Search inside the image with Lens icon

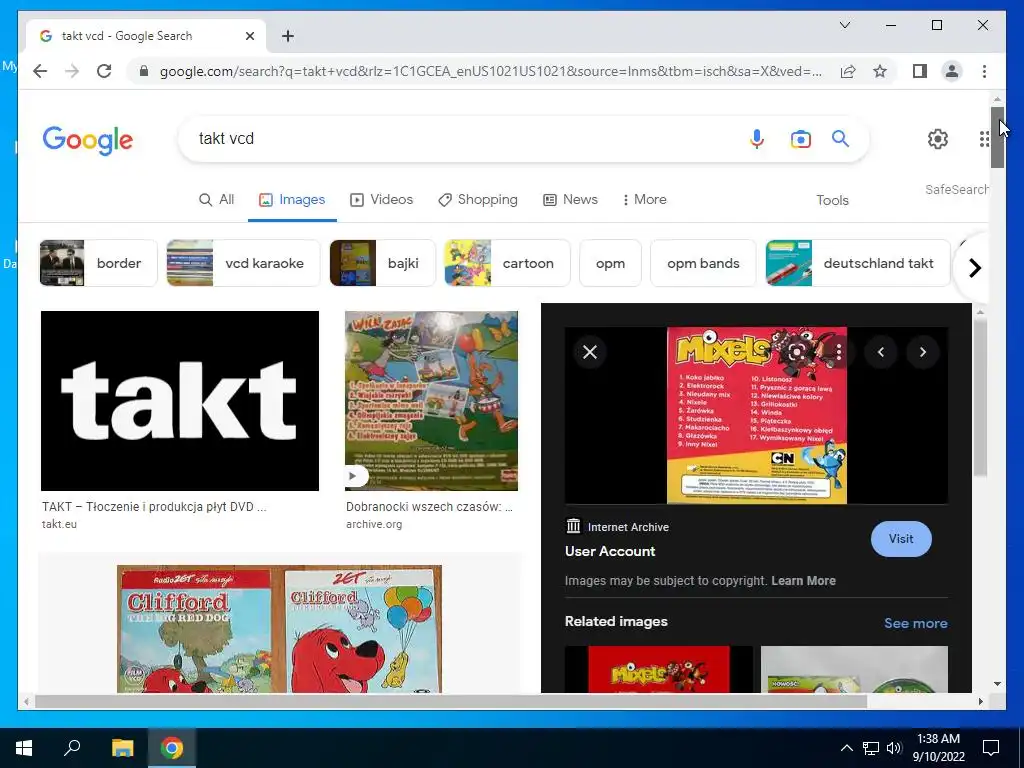796,352
